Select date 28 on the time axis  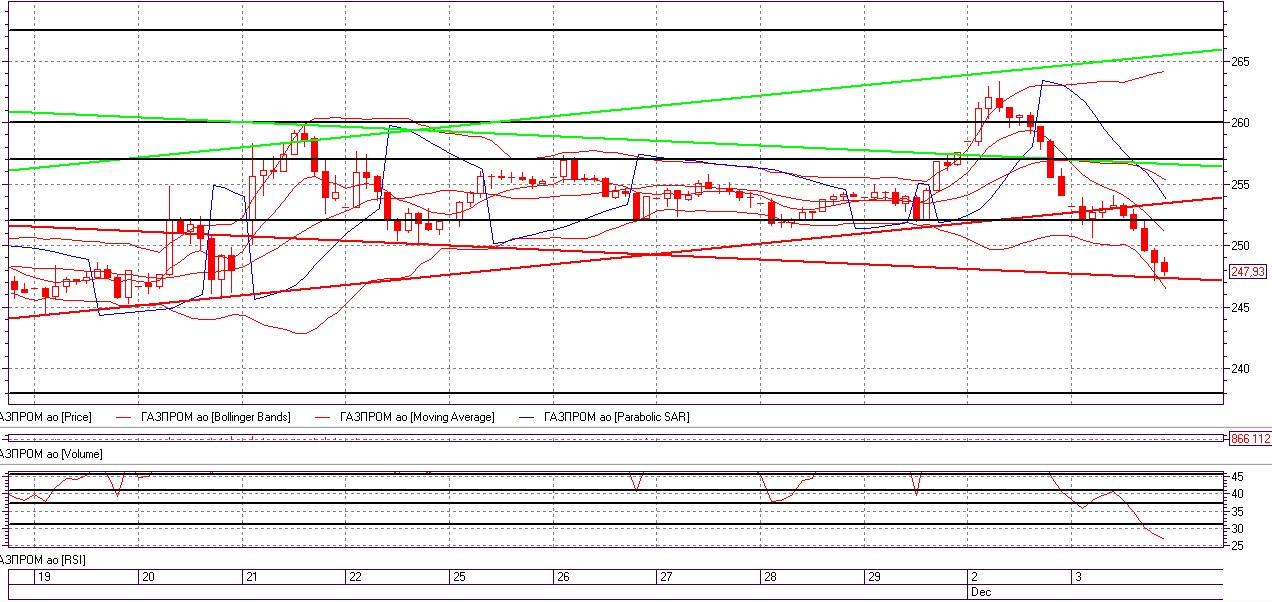pos(770,577)
